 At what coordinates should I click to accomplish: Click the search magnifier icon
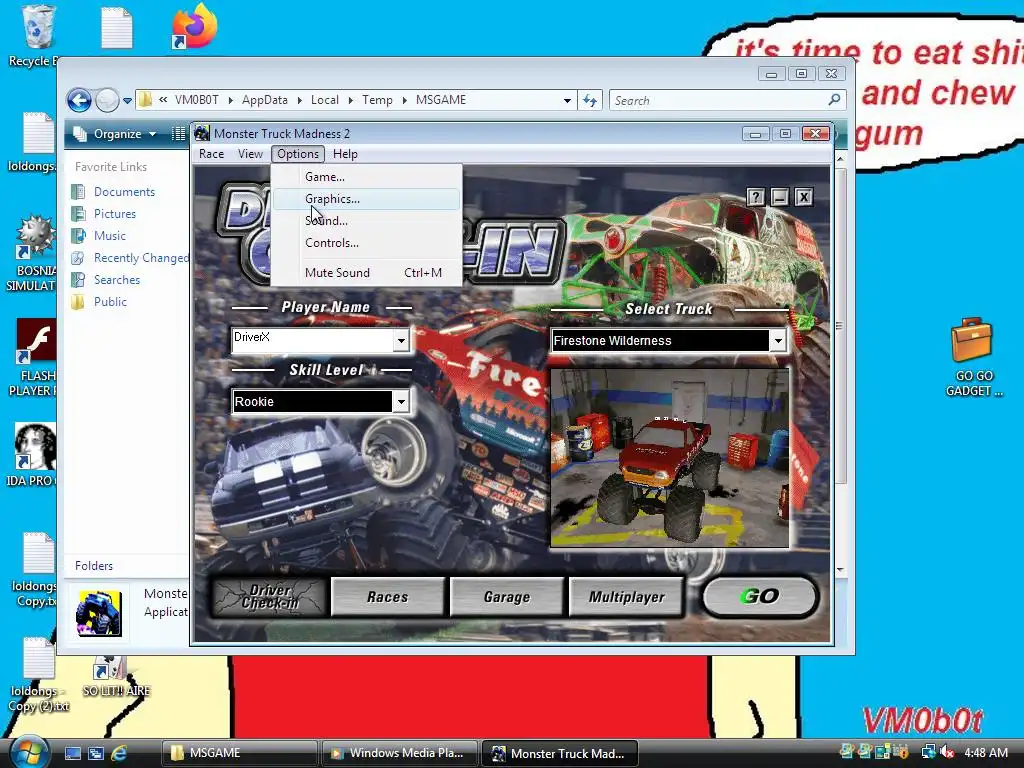coord(835,100)
